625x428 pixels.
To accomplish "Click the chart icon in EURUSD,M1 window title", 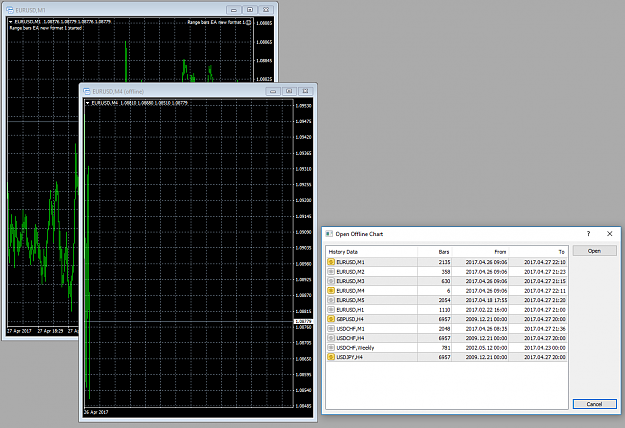I will (x=10, y=10).
